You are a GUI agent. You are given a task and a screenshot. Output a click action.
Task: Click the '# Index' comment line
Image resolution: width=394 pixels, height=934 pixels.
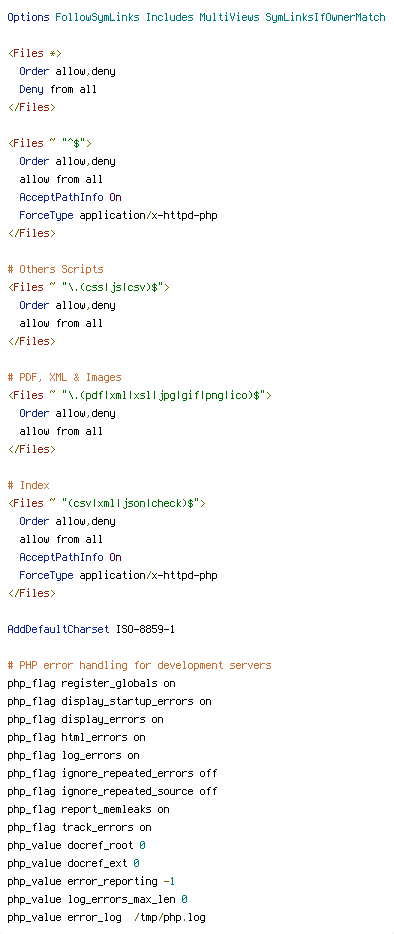pos(29,485)
